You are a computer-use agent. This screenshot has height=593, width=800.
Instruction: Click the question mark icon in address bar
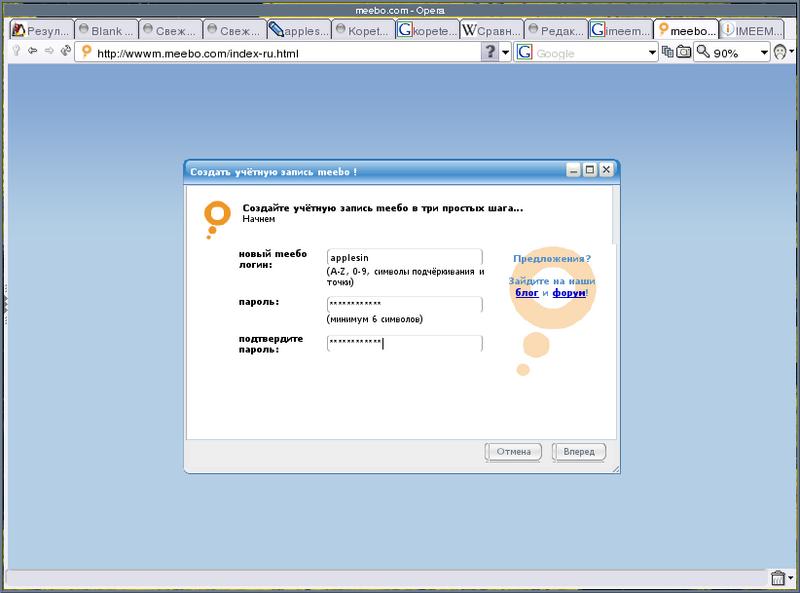point(489,52)
